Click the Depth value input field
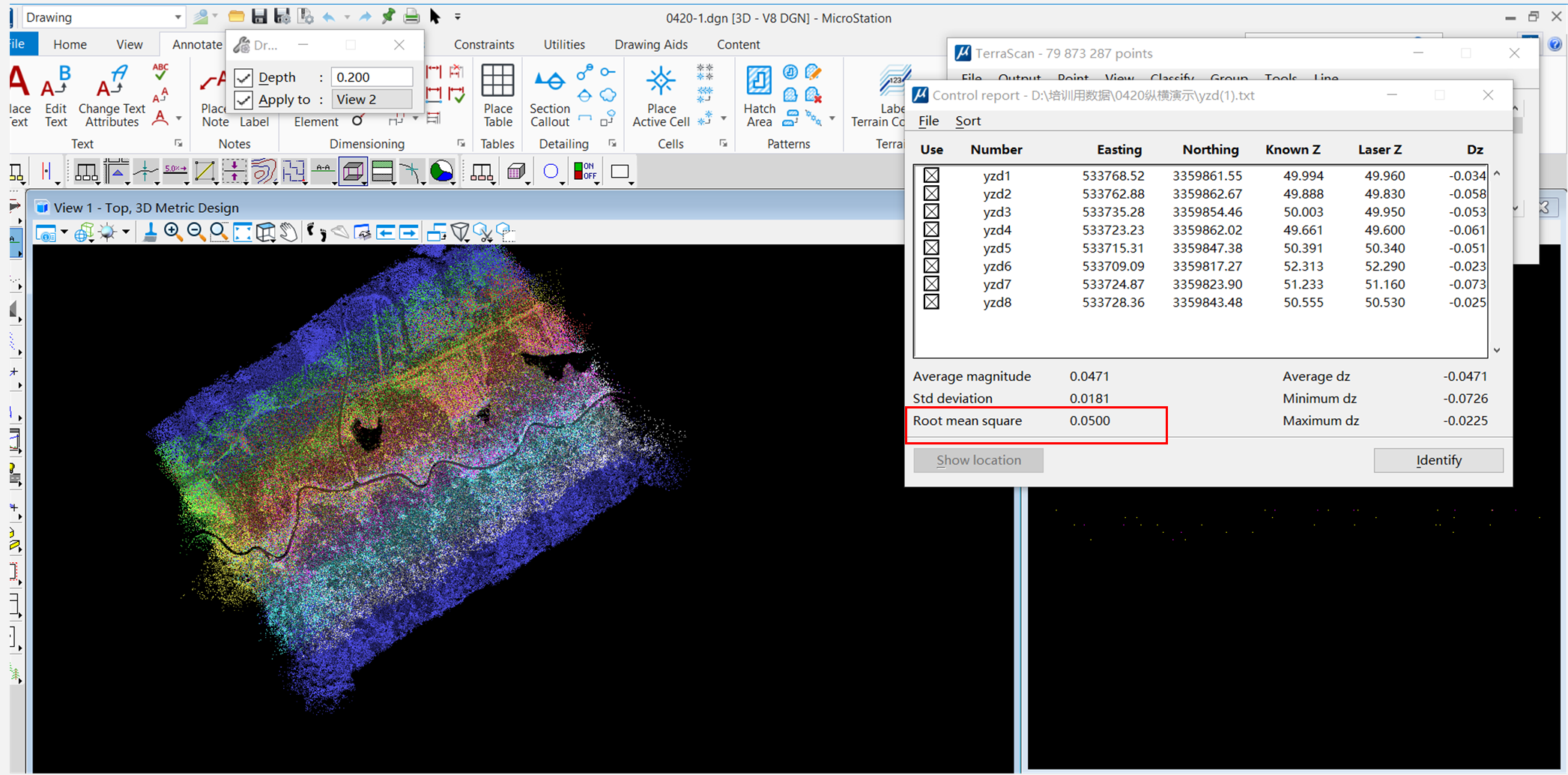This screenshot has height=775, width=1568. (x=372, y=77)
